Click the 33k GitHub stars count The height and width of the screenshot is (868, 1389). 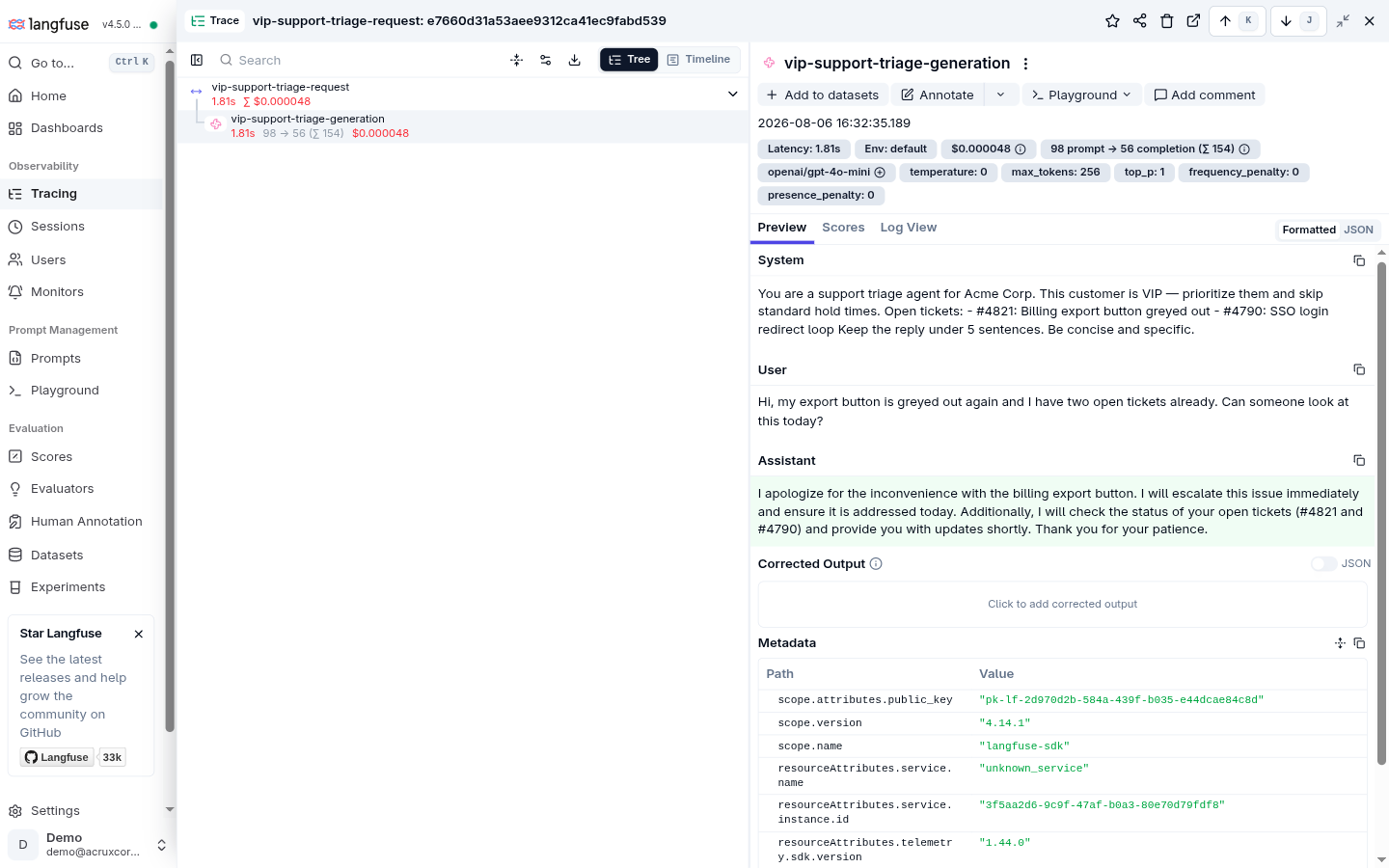click(x=112, y=758)
